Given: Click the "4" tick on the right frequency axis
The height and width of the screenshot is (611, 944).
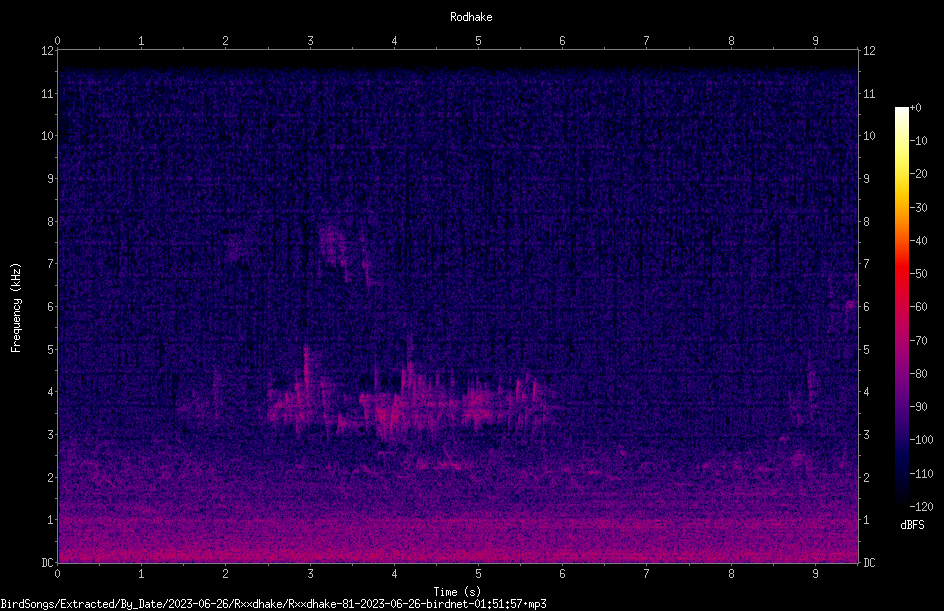Looking at the screenshot, I should point(866,392).
